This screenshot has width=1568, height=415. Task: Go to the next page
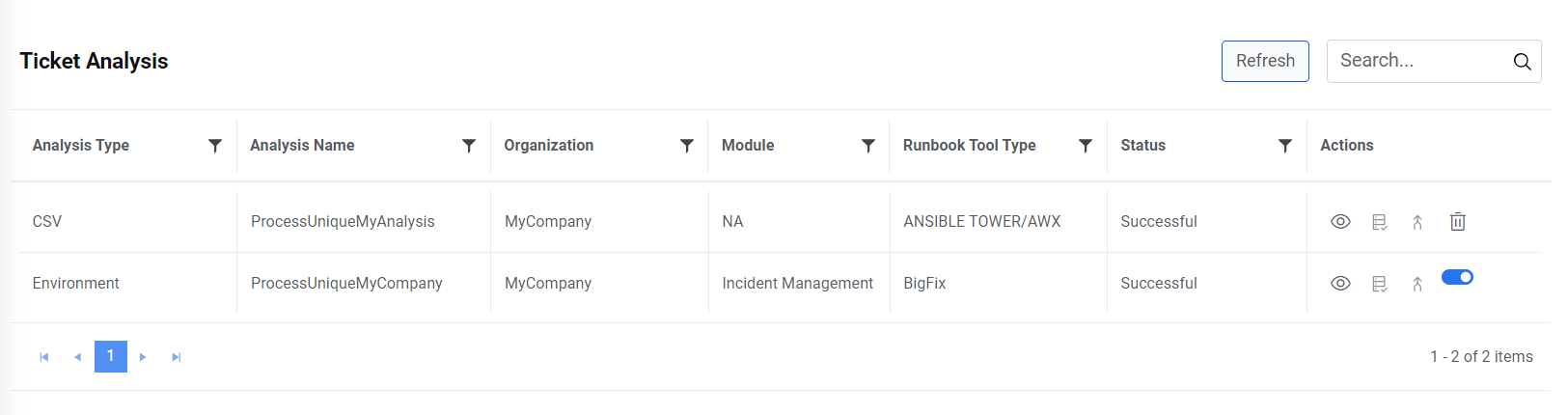(143, 357)
